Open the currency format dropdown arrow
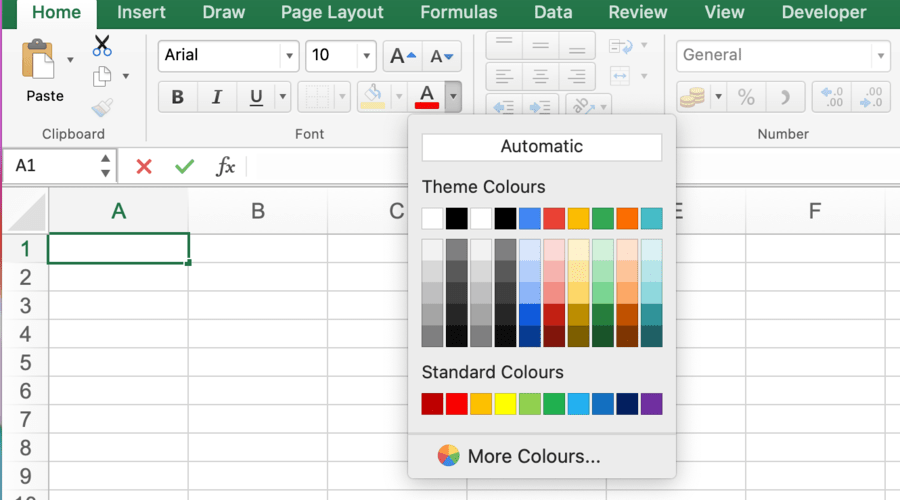The image size is (900, 500). tap(718, 96)
